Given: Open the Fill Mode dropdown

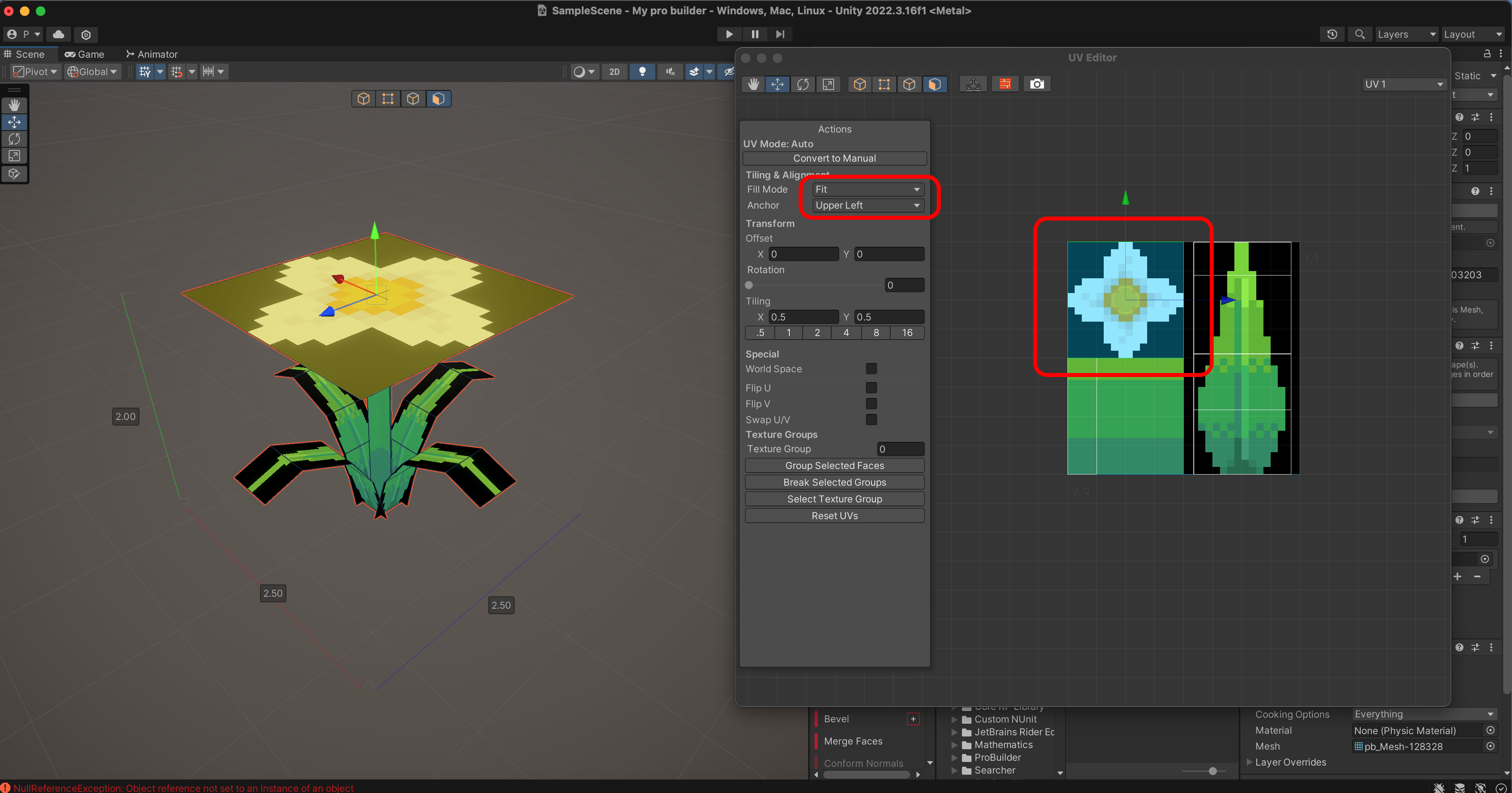Looking at the screenshot, I should click(x=867, y=189).
